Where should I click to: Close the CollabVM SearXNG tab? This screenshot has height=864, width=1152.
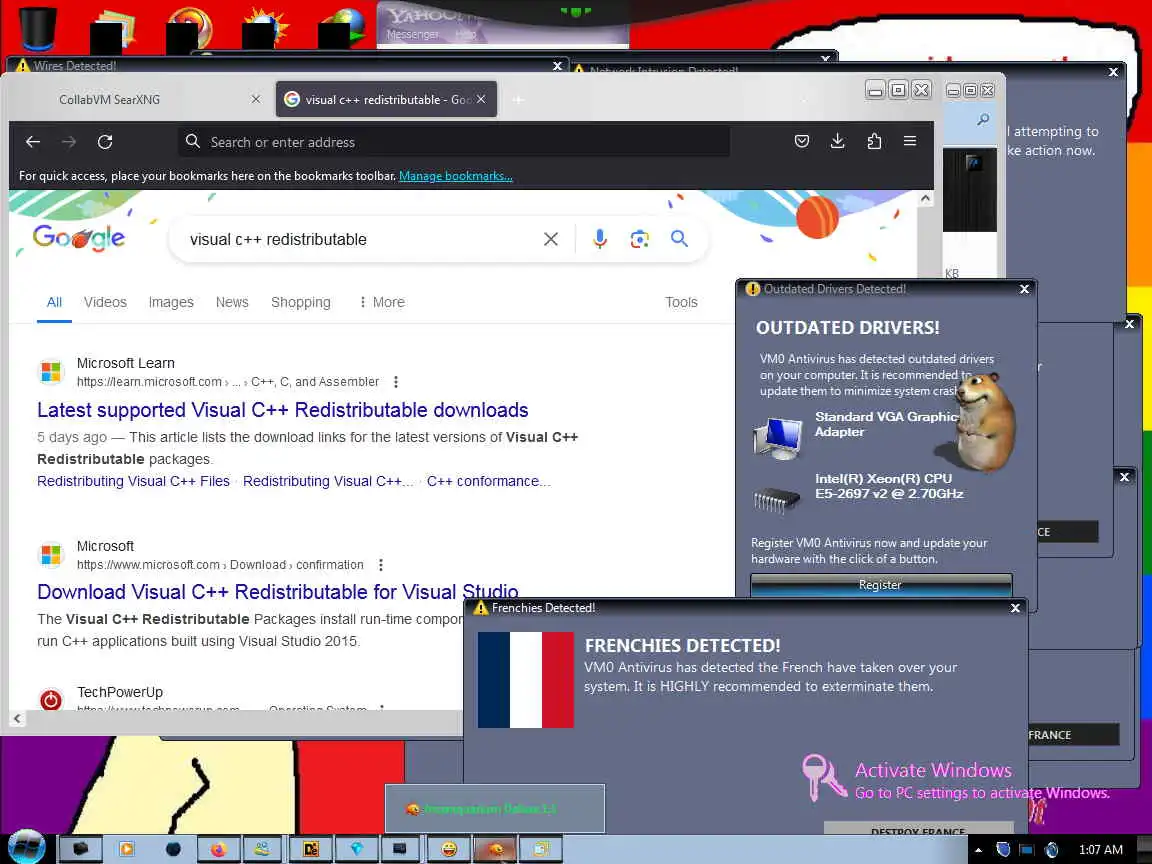256,99
